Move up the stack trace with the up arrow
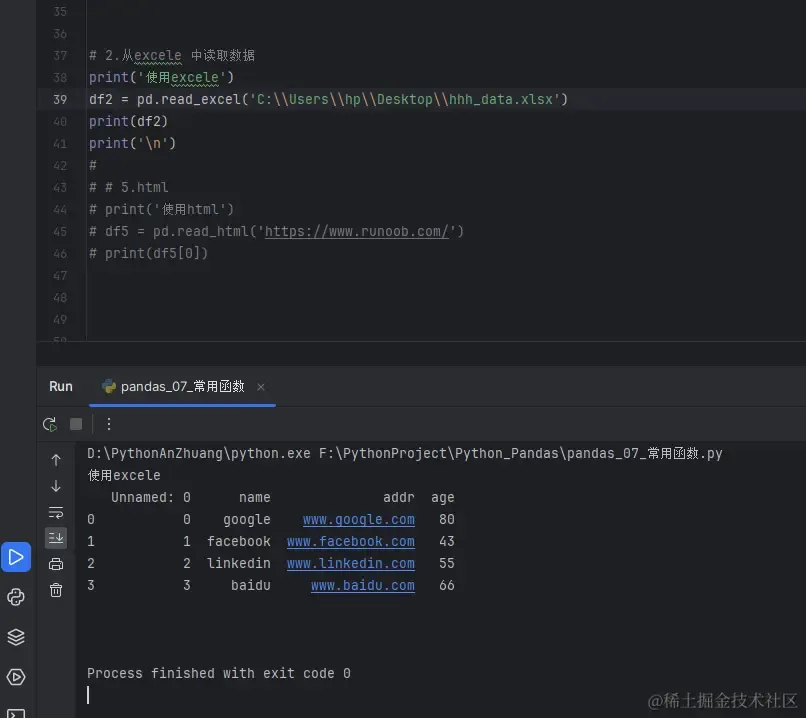Viewport: 806px width, 718px height. [56, 460]
